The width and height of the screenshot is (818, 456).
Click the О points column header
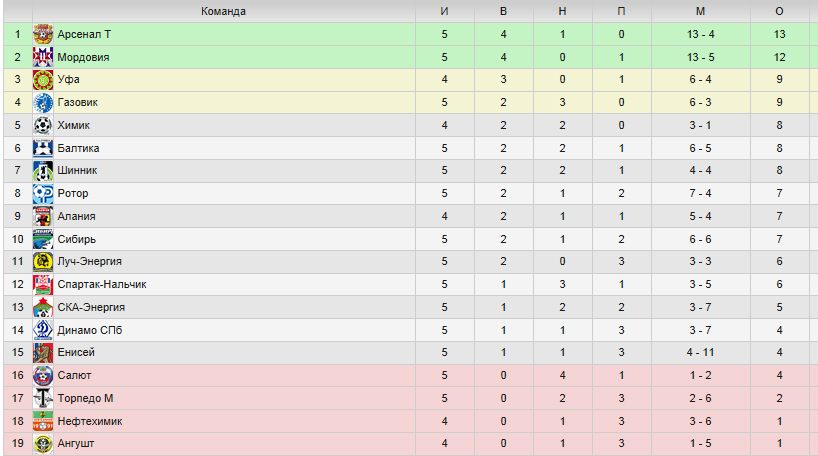click(x=779, y=11)
